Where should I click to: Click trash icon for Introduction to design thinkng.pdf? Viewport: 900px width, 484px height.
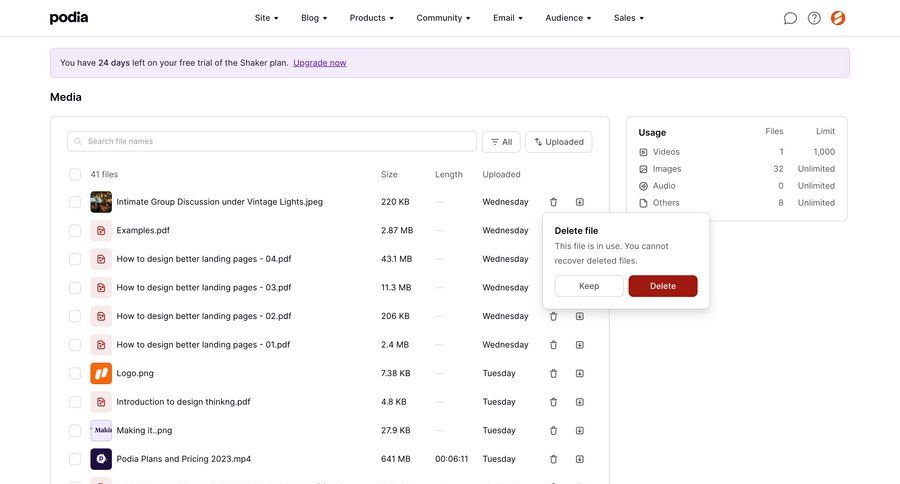[x=553, y=402]
